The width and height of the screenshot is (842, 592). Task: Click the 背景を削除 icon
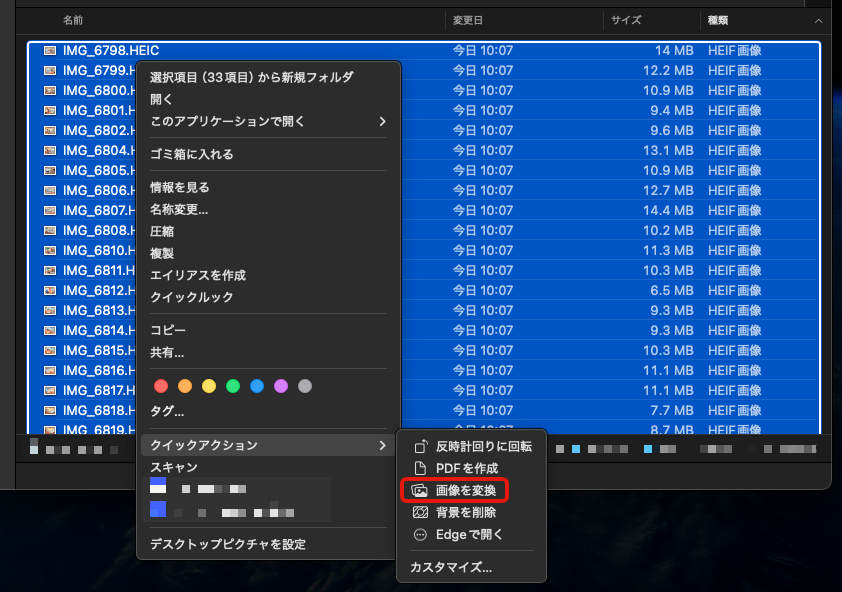pyautogui.click(x=421, y=513)
